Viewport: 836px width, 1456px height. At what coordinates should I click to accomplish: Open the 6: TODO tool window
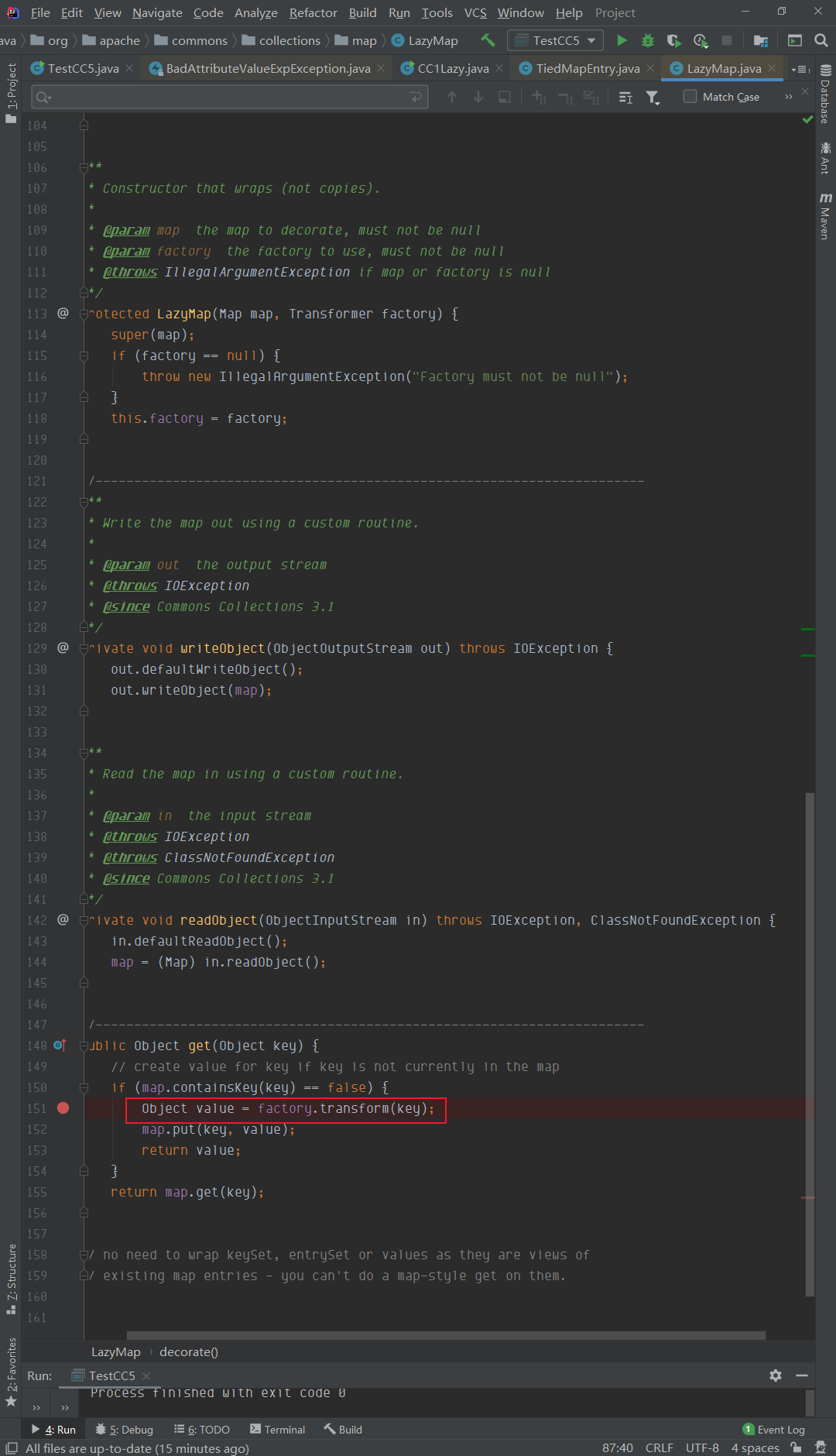coord(202,1429)
